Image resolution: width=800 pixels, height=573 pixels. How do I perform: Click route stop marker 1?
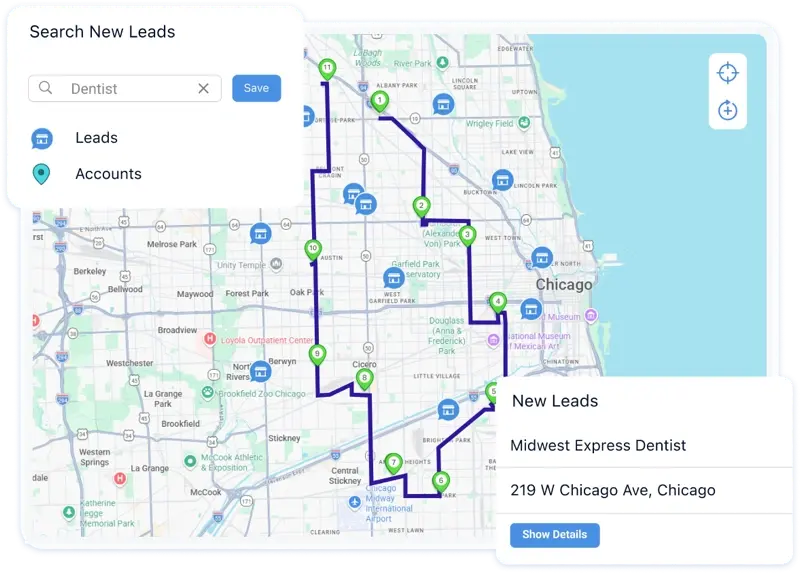point(379,102)
